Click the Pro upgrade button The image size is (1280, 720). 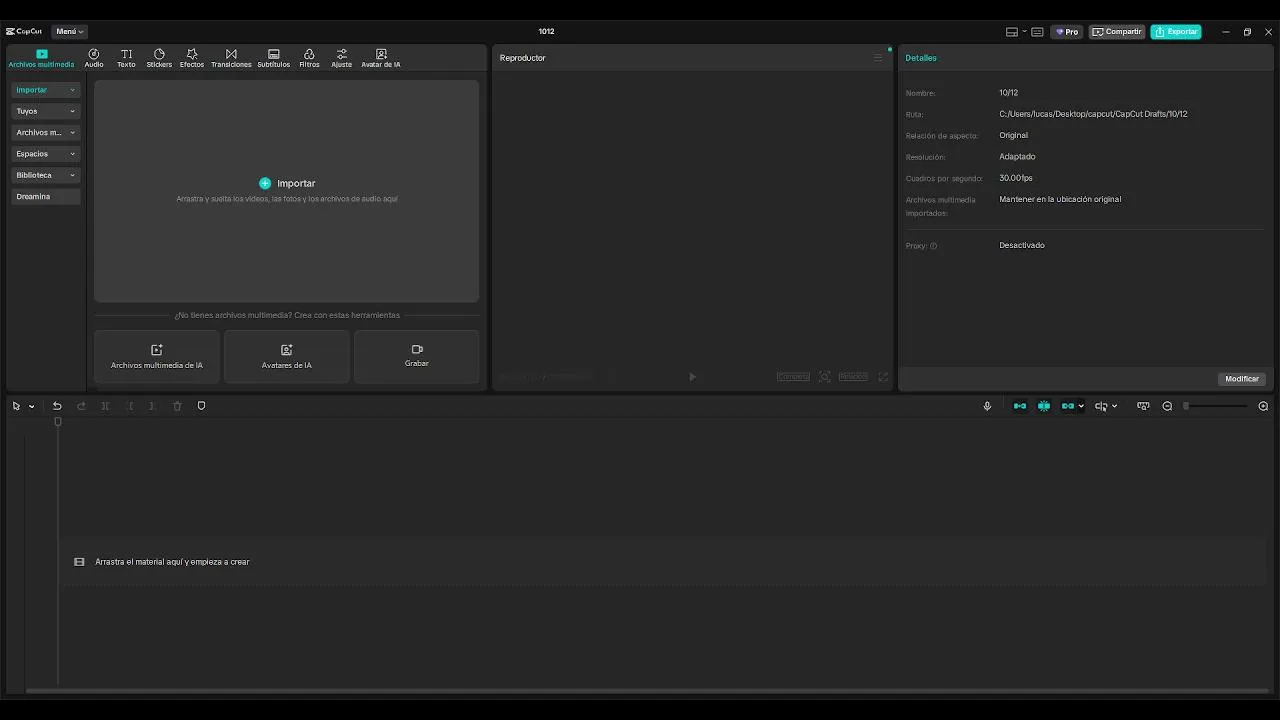[1067, 32]
